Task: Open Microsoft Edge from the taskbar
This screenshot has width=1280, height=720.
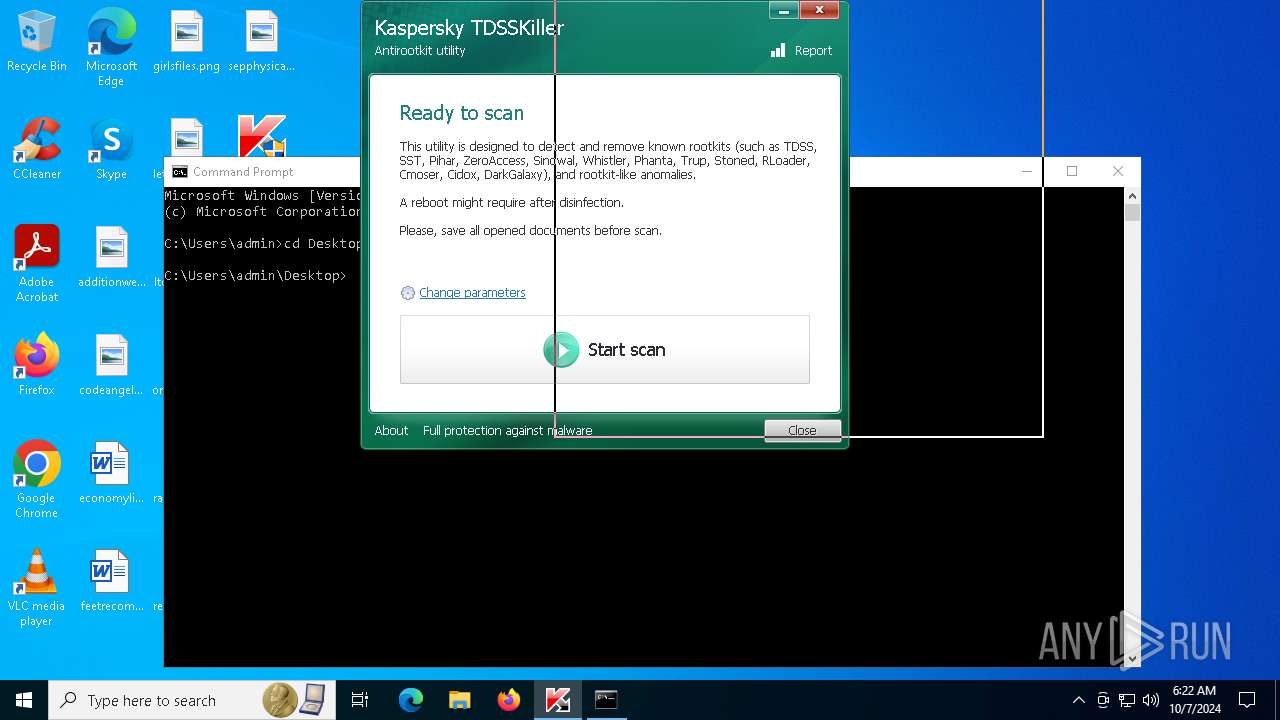Action: 411,700
